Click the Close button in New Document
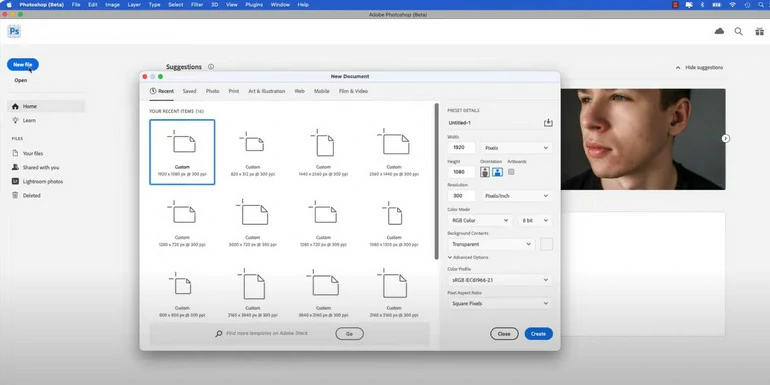The height and width of the screenshot is (385, 770). 504,334
